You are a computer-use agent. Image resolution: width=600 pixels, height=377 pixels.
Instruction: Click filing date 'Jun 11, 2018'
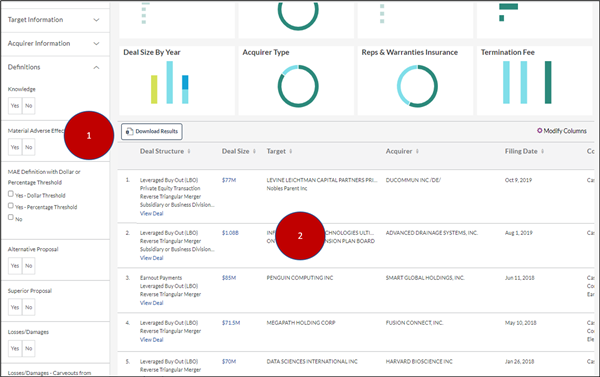(520, 278)
